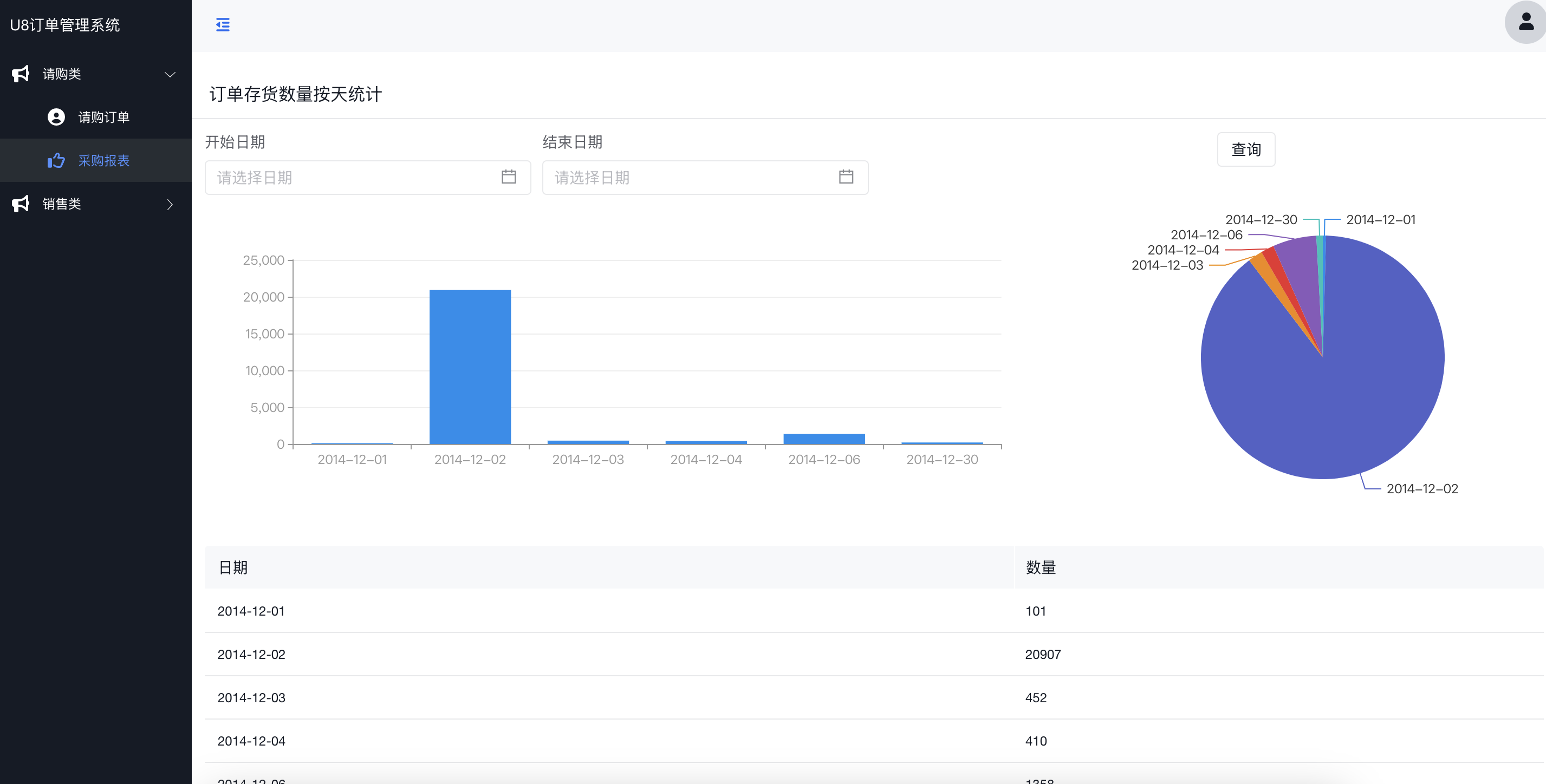The image size is (1546, 784).
Task: Open the 请购类 menu group
Action: coord(96,74)
